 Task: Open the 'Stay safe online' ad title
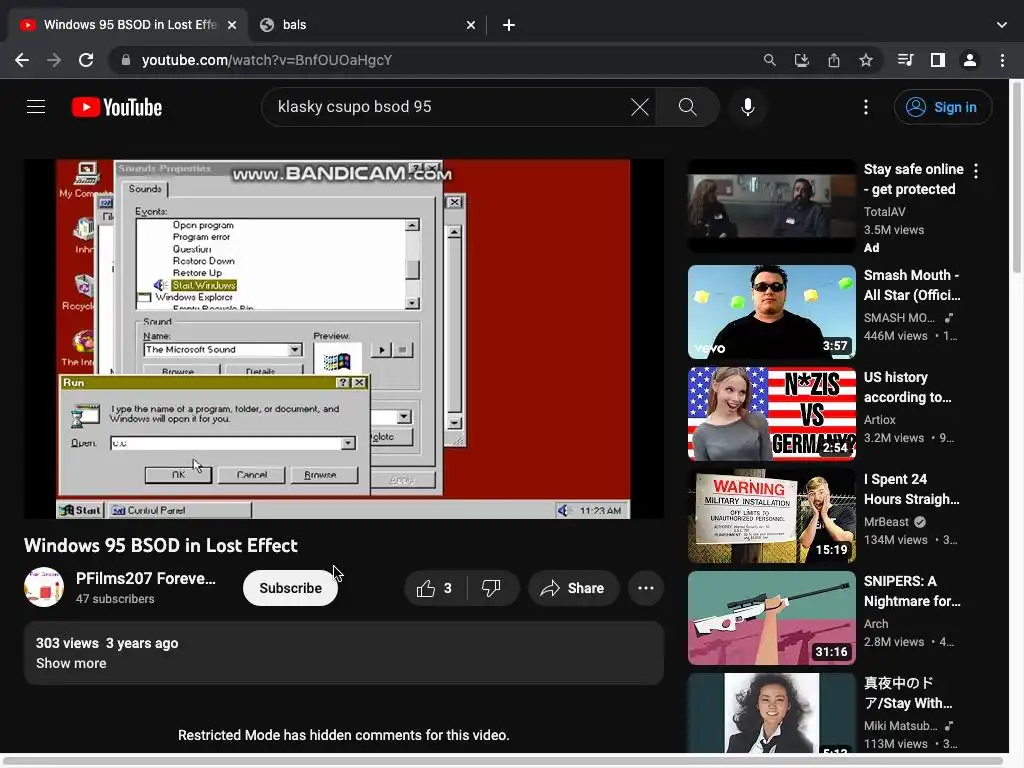(913, 179)
